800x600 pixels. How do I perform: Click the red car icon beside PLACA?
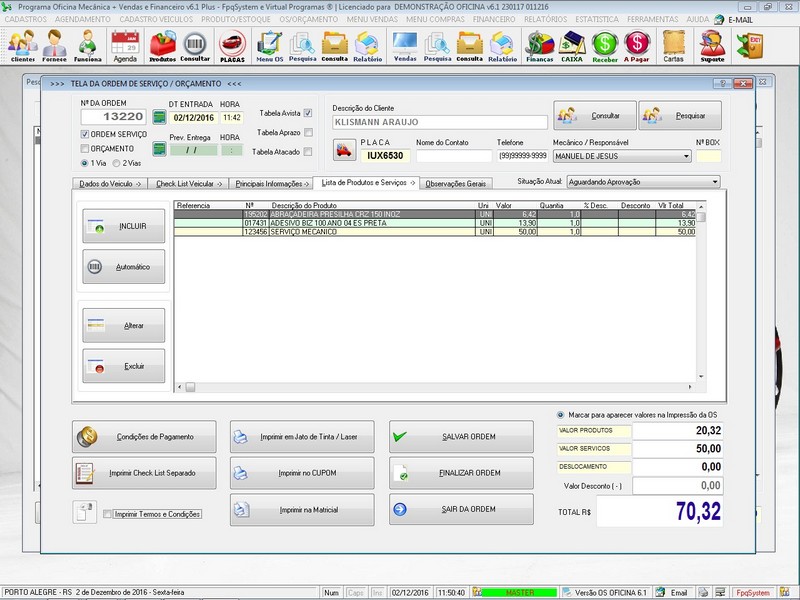(344, 150)
